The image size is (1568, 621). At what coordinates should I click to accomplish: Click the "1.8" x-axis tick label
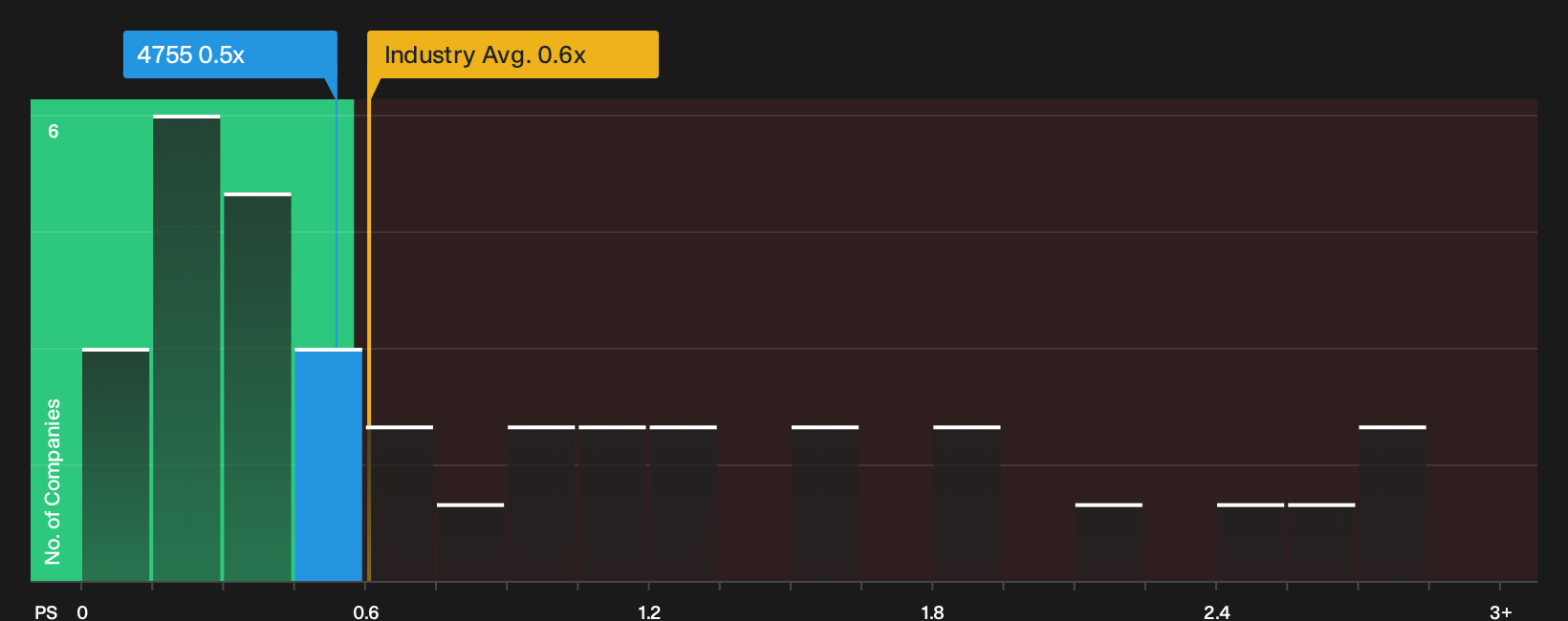click(932, 611)
